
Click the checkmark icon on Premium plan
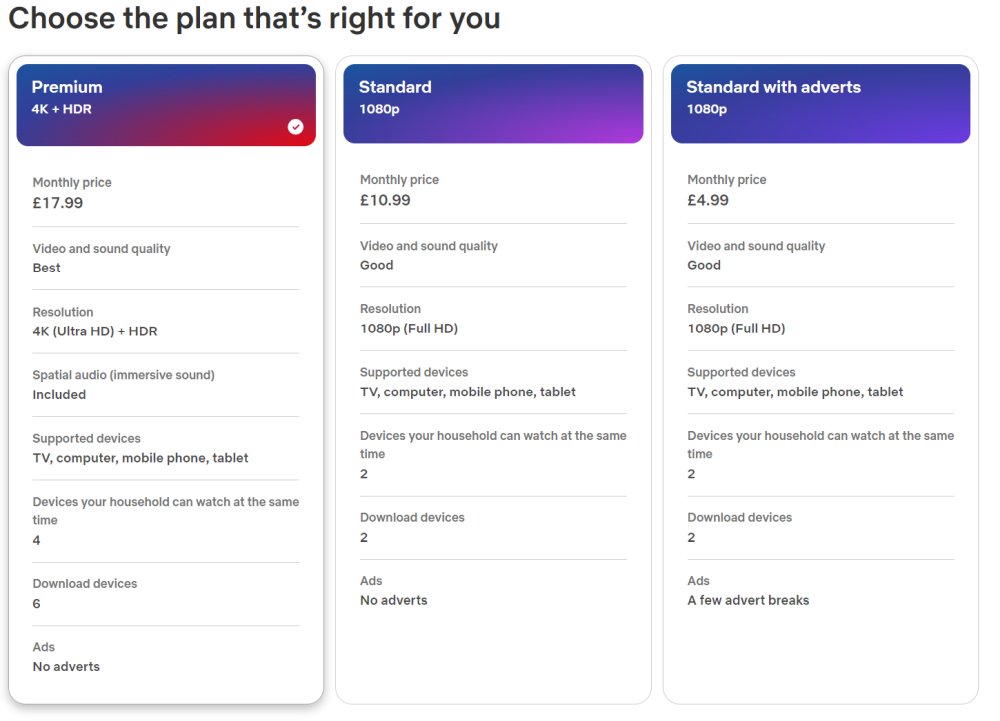(x=295, y=127)
